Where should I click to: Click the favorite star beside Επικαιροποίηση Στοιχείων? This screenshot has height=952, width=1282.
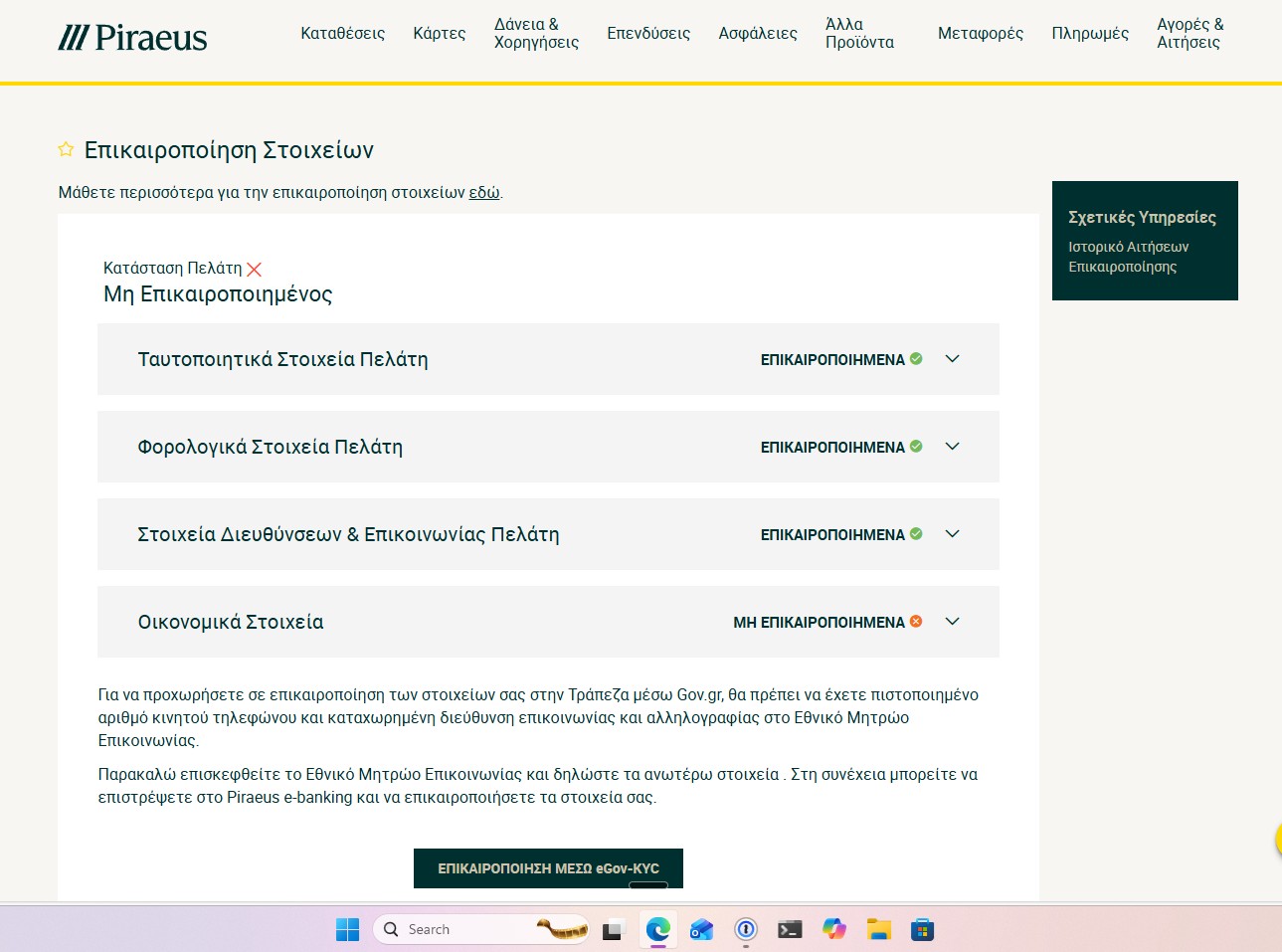(66, 149)
